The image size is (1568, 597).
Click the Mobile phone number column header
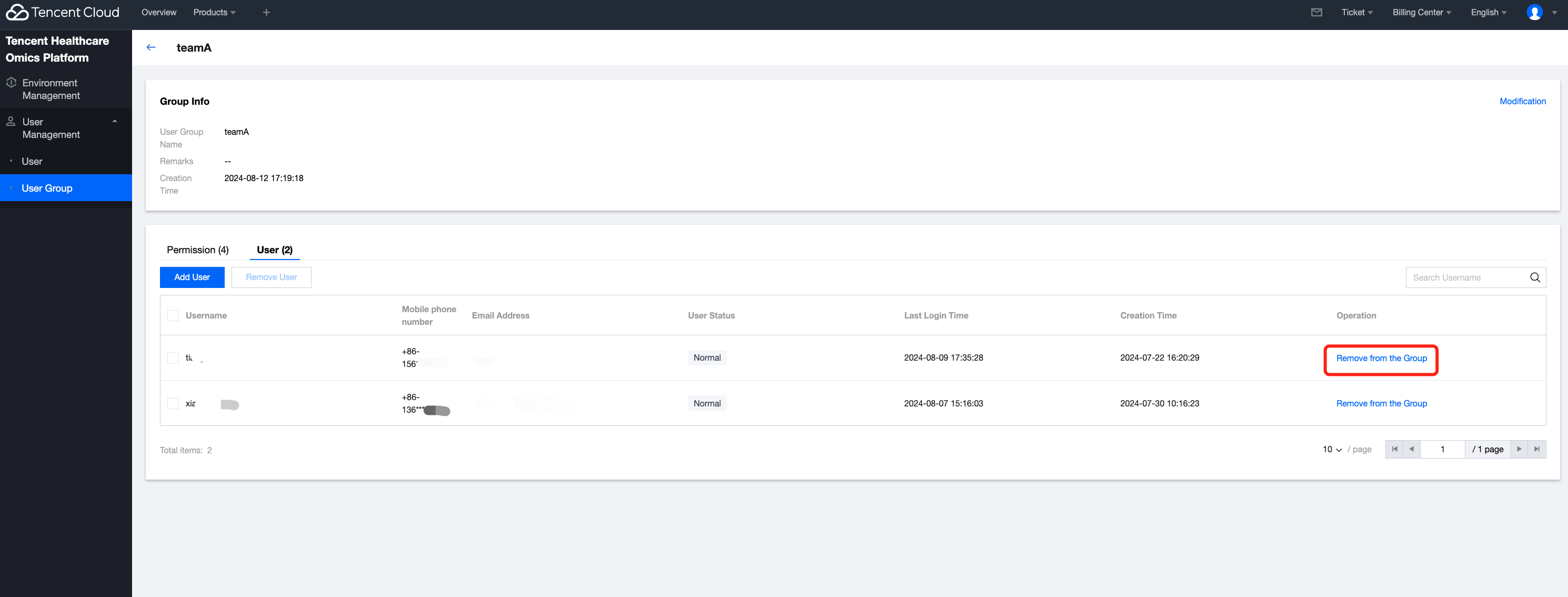coord(428,315)
